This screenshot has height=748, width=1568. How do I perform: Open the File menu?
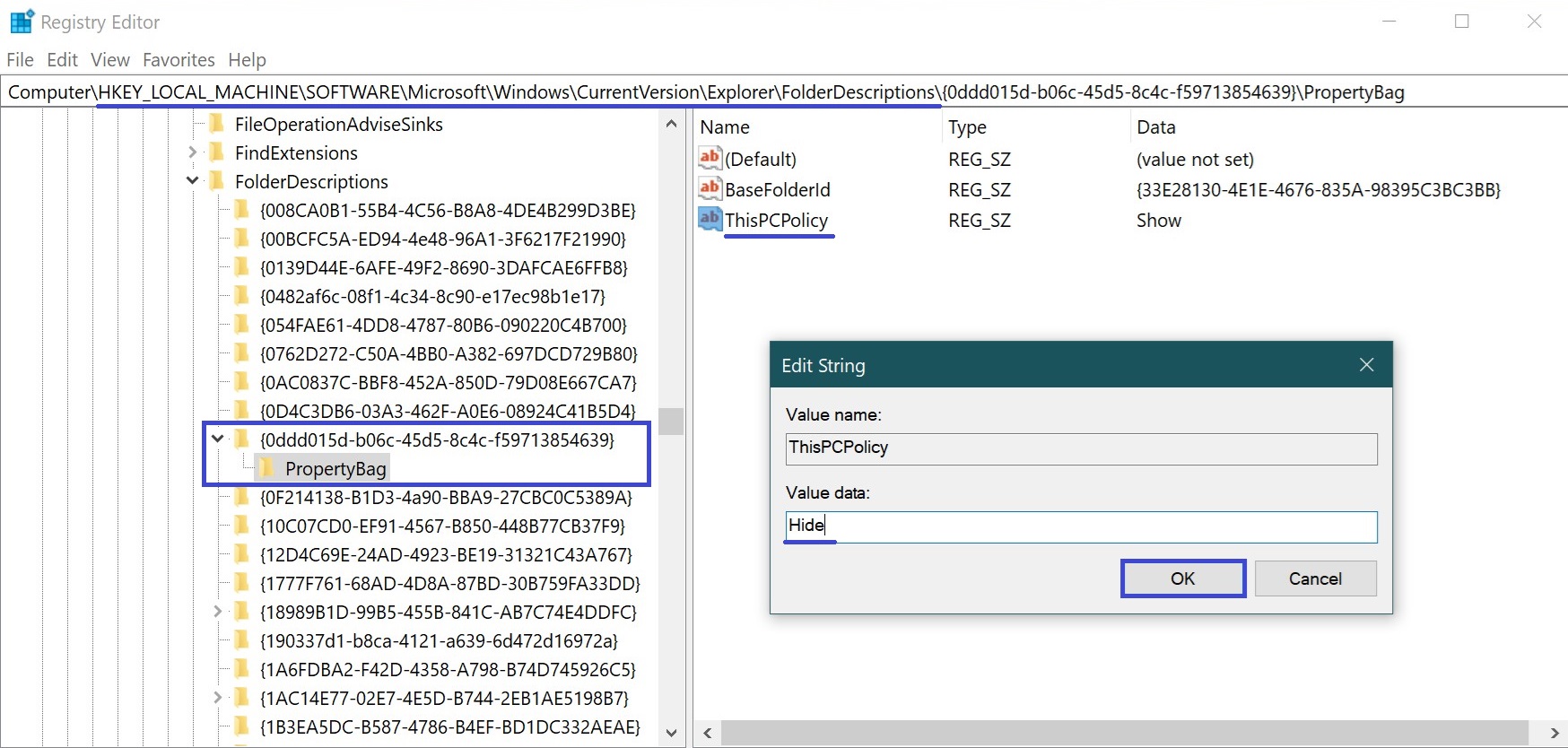[x=20, y=60]
